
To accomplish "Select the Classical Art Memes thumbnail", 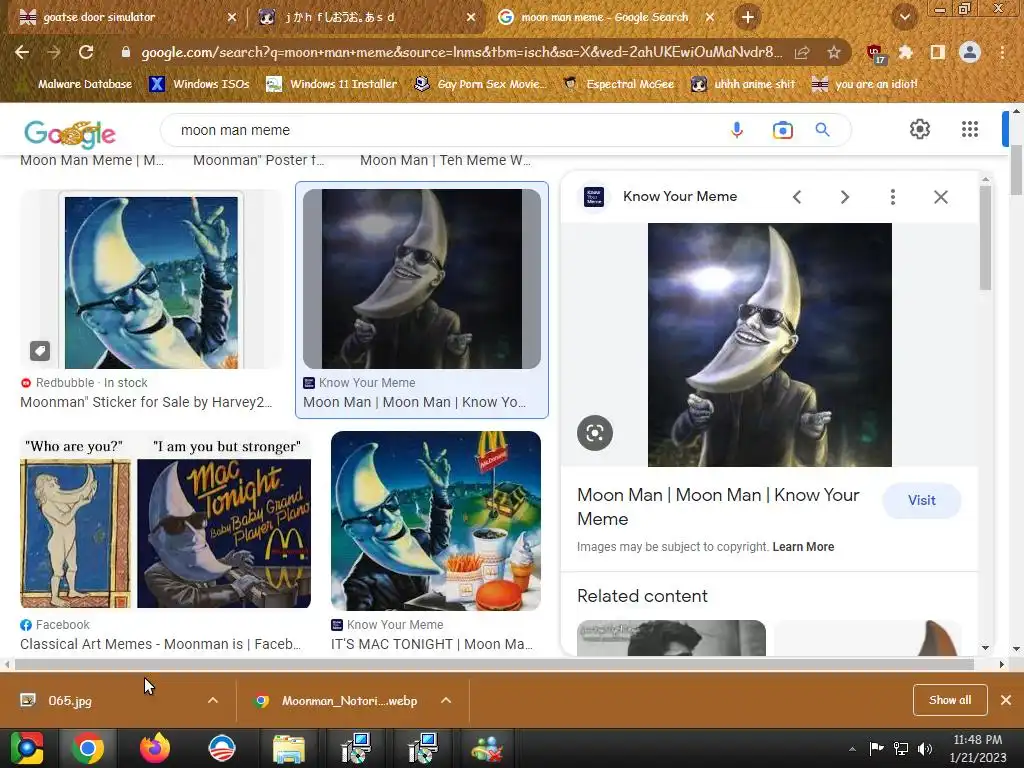I will click(x=165, y=520).
